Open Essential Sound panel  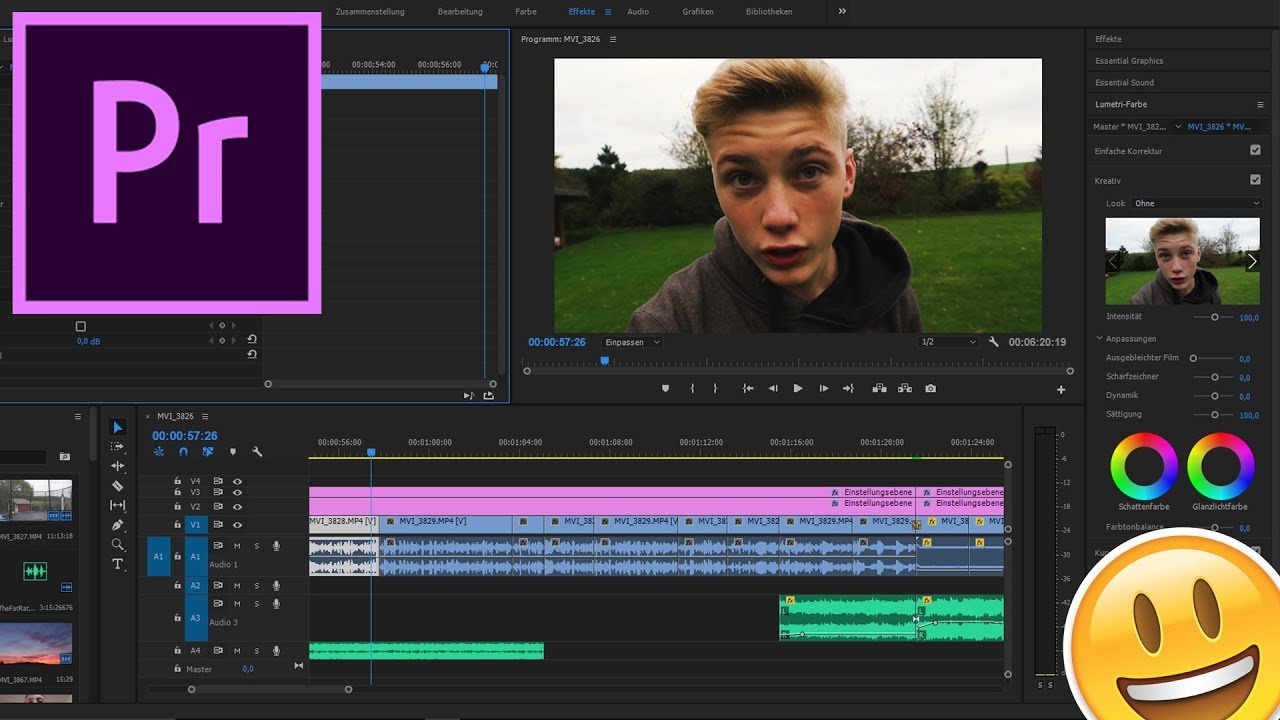[x=1124, y=83]
